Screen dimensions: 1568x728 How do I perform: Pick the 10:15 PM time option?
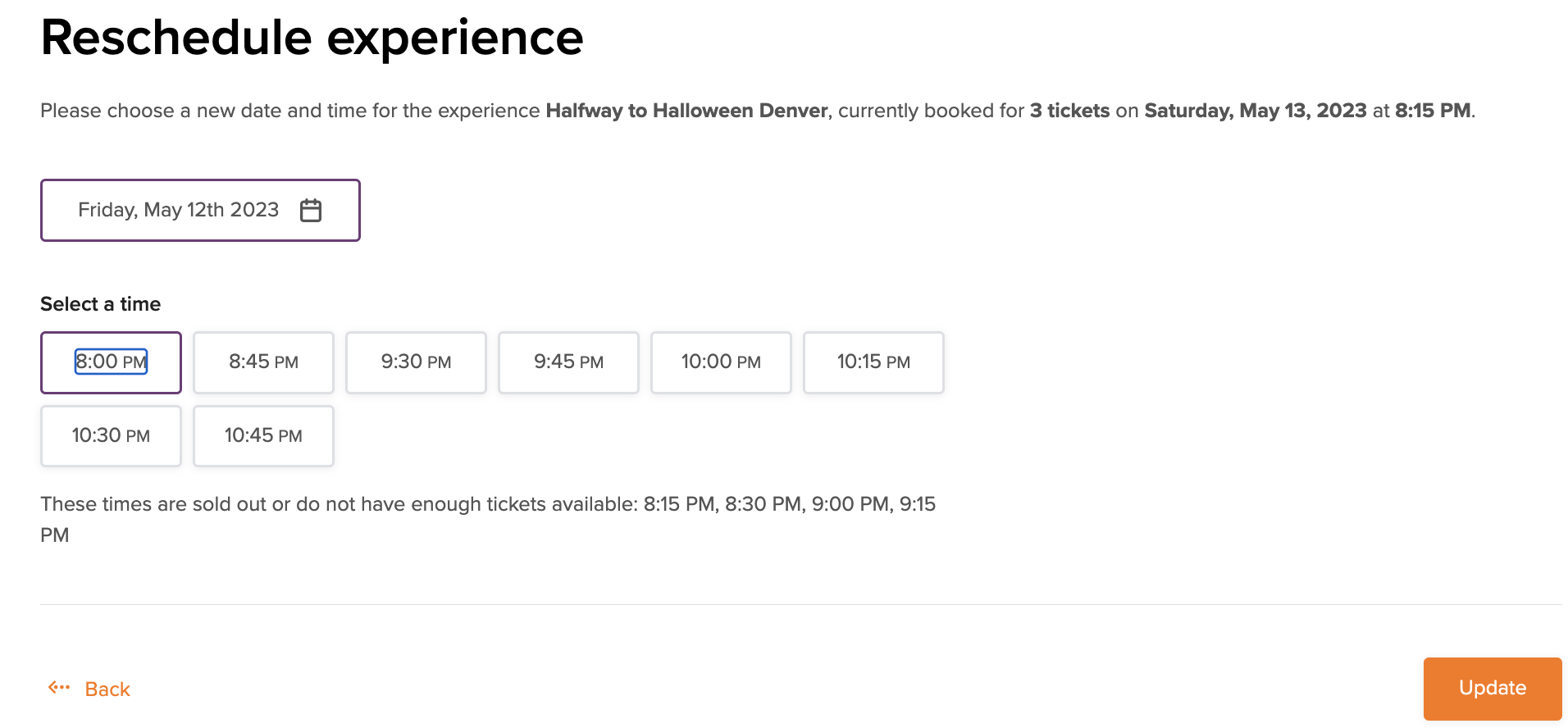pos(873,362)
